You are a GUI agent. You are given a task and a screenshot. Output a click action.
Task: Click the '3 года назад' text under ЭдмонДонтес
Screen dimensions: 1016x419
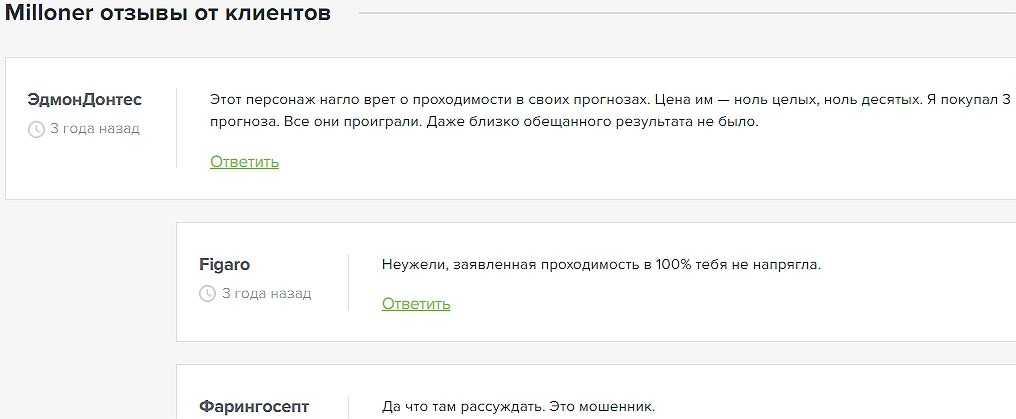coord(95,129)
